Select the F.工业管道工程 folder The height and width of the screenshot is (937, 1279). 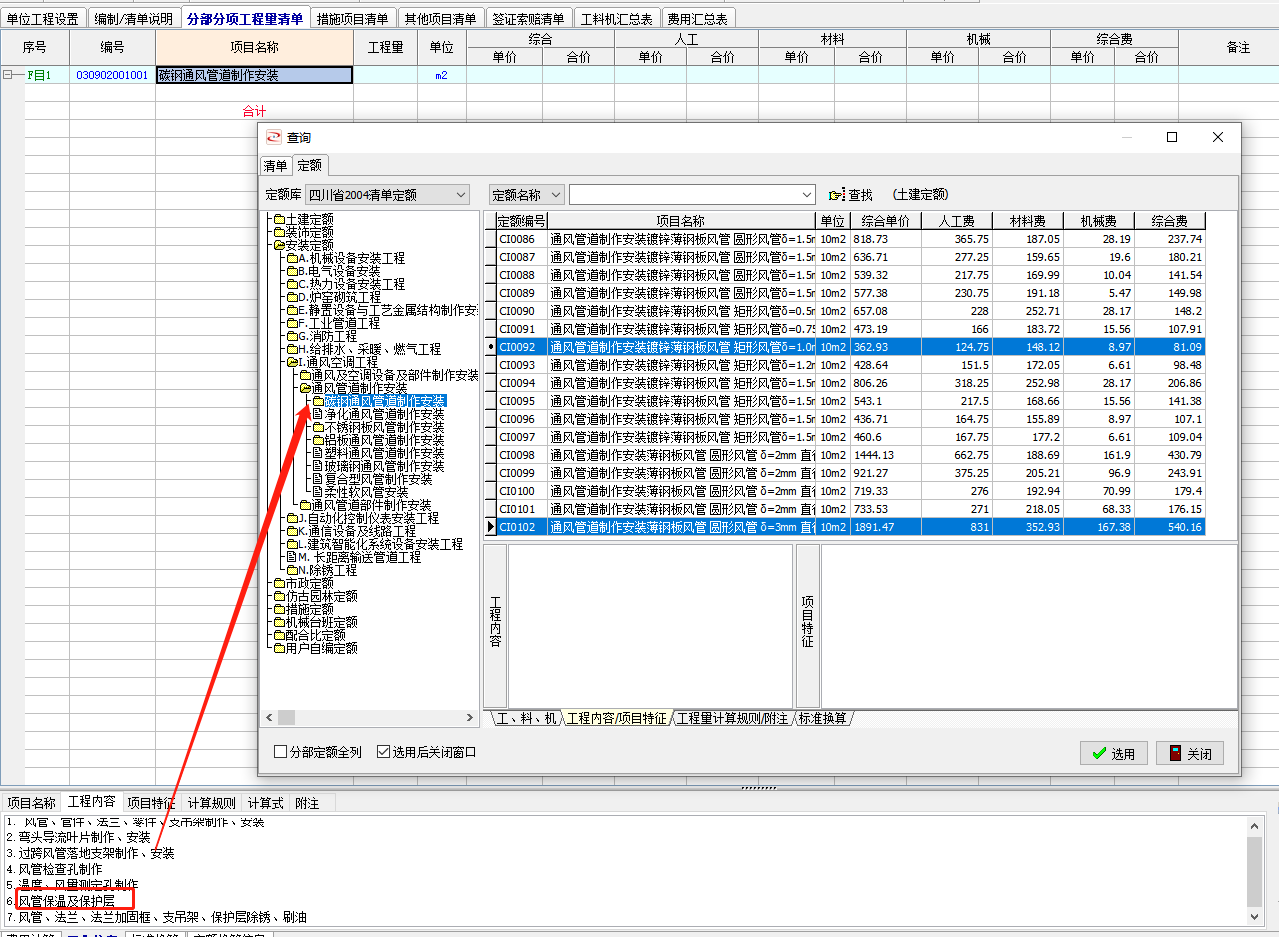[x=338, y=323]
